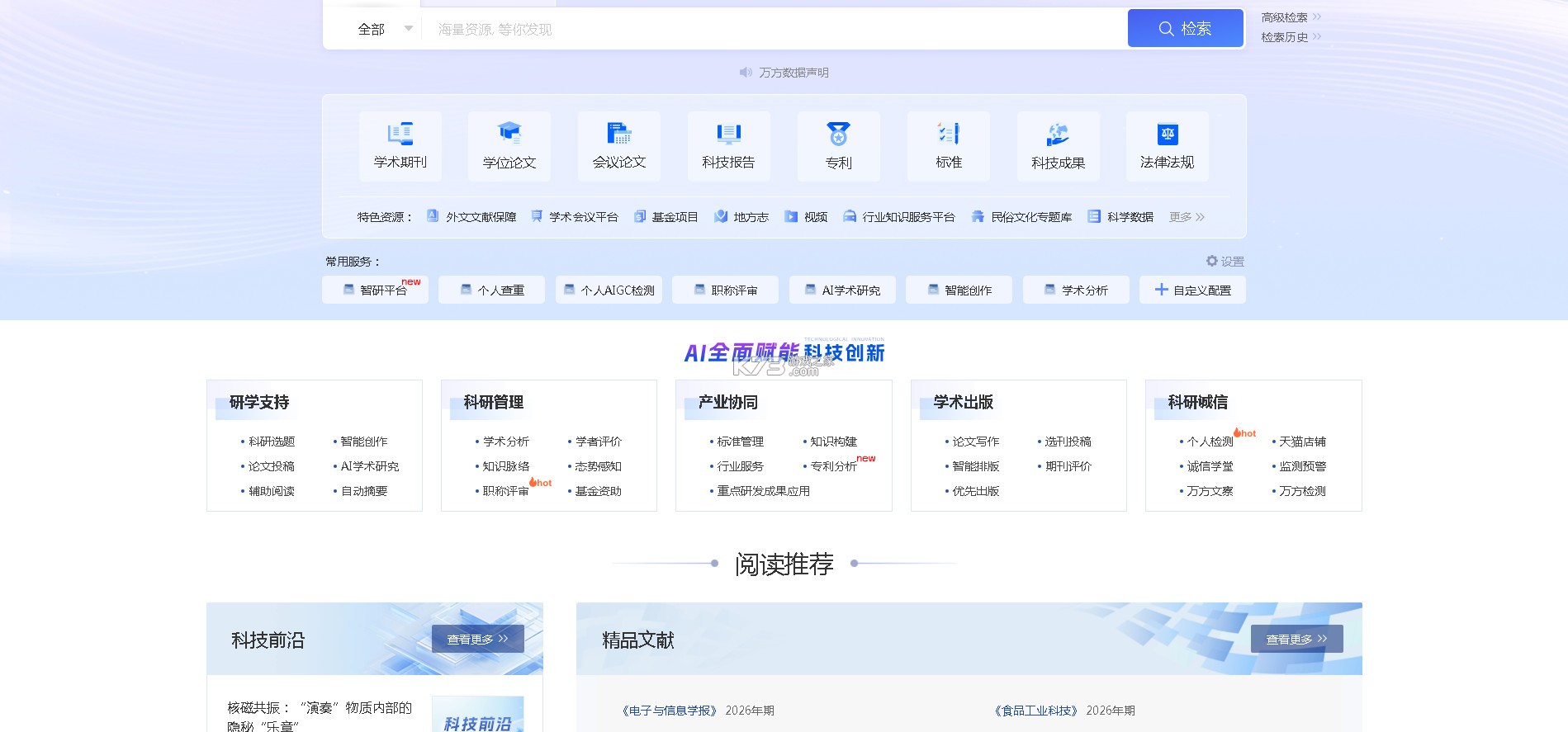Open the 职称评审 service button
This screenshot has width=1568, height=732.
tap(725, 290)
